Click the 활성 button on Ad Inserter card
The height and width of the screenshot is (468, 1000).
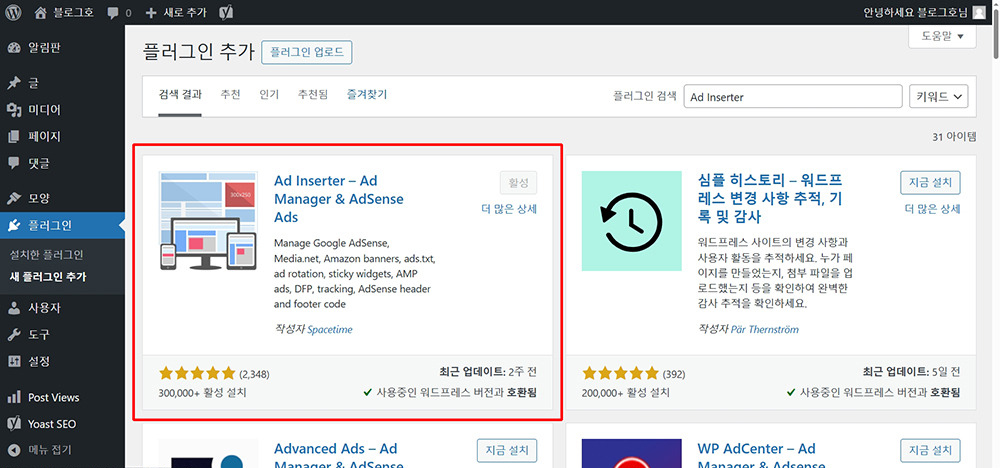click(x=518, y=183)
